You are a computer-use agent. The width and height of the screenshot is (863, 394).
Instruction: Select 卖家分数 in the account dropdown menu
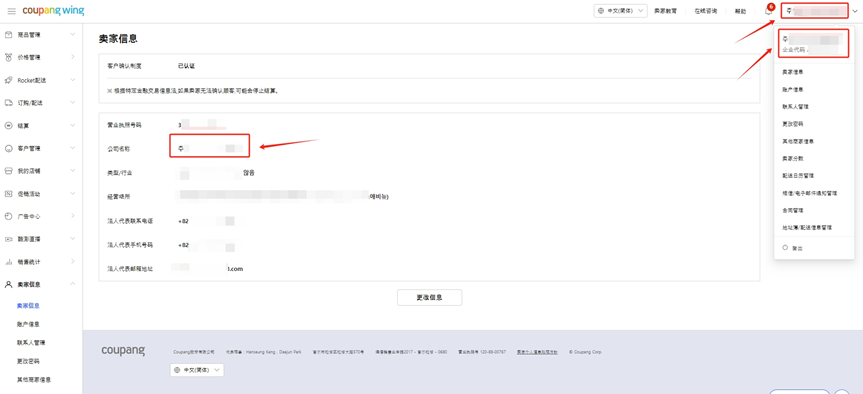[793, 158]
